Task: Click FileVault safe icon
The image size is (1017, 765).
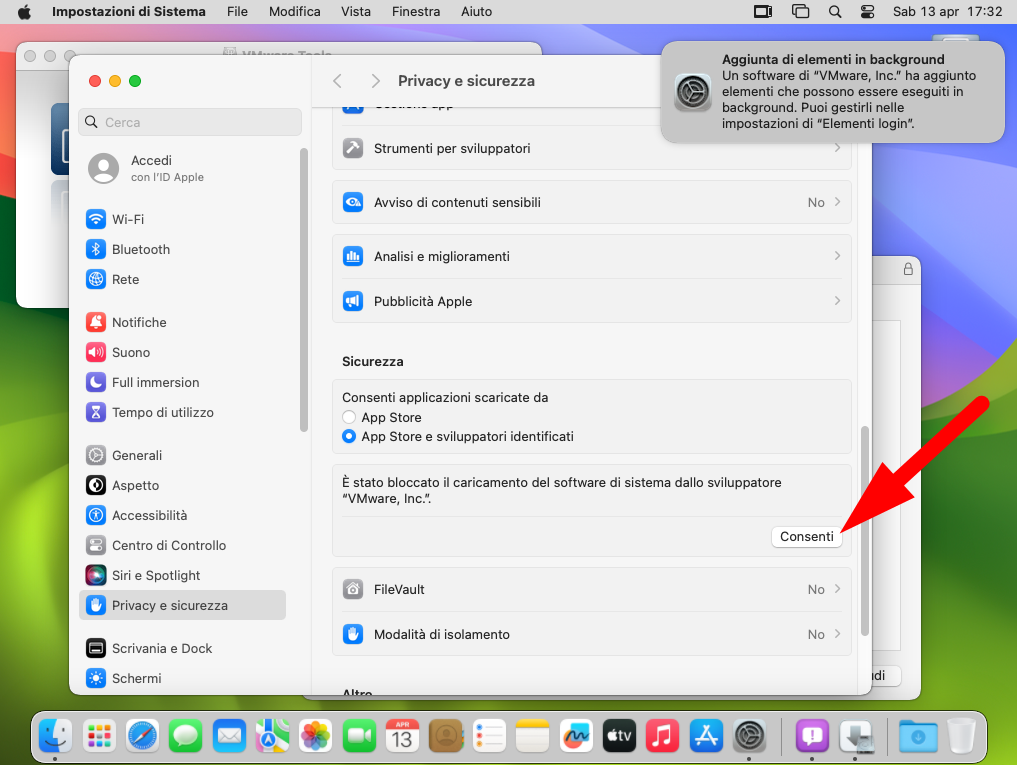Action: coord(353,589)
